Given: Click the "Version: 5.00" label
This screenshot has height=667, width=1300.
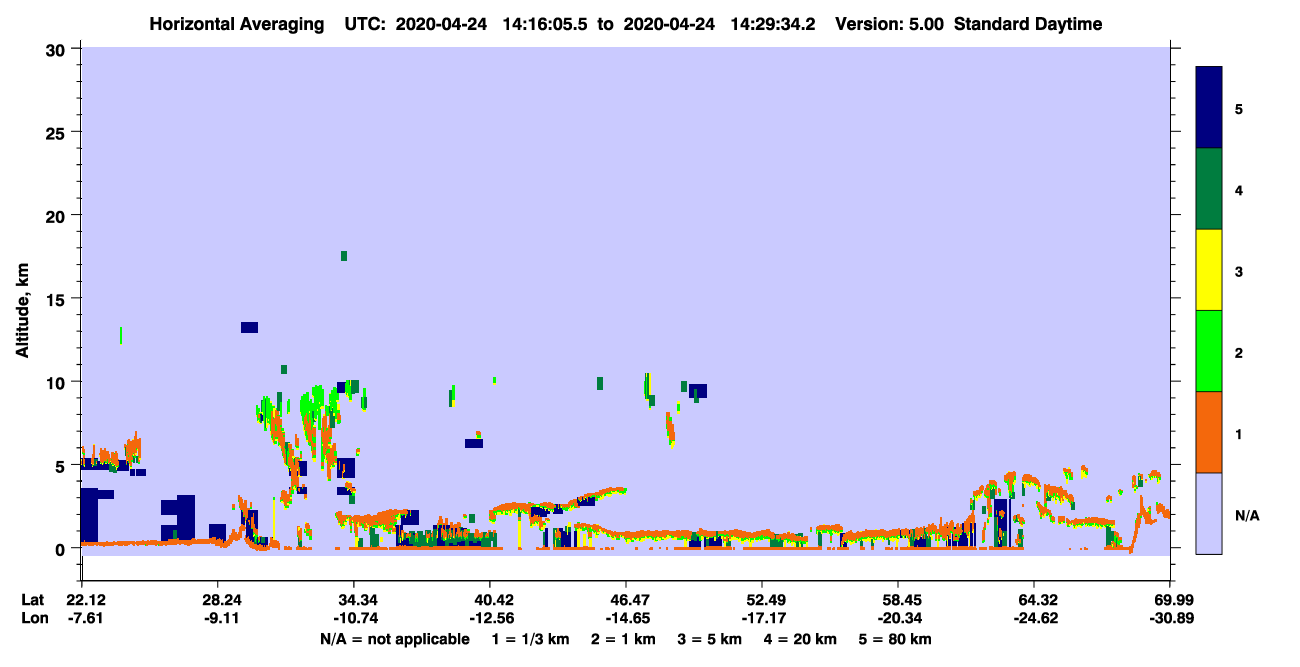Looking at the screenshot, I should point(888,24).
